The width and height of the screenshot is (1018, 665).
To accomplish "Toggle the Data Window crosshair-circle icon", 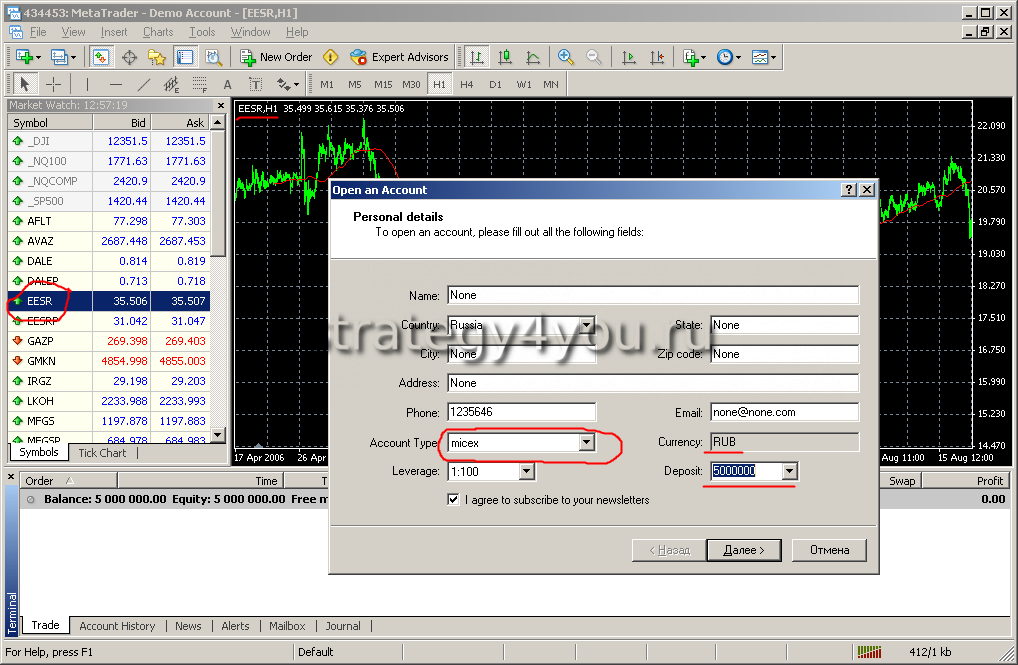I will coord(129,57).
